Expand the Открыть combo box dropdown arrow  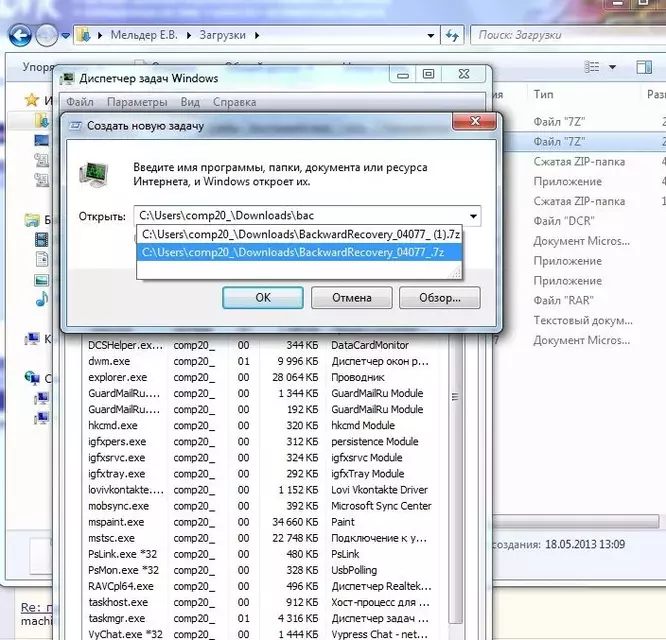point(473,216)
